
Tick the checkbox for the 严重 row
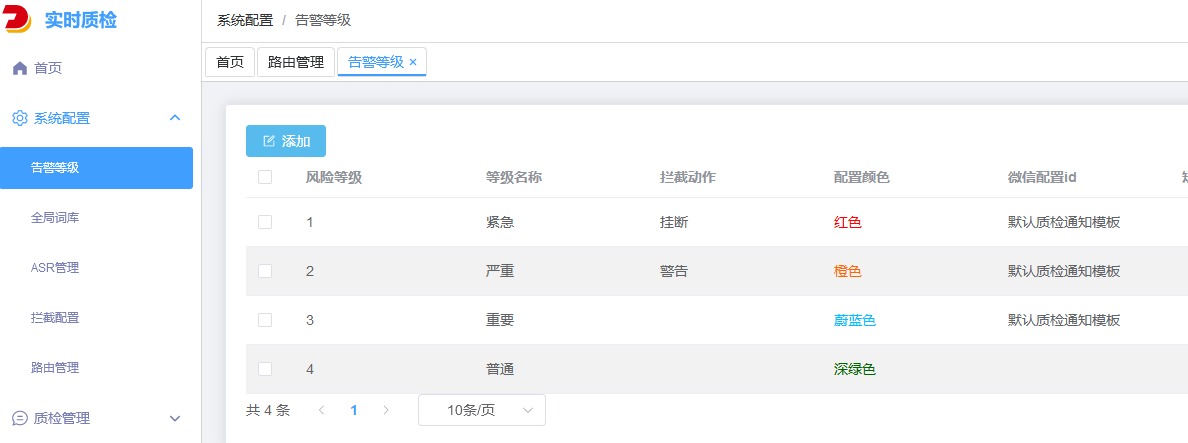coord(265,271)
